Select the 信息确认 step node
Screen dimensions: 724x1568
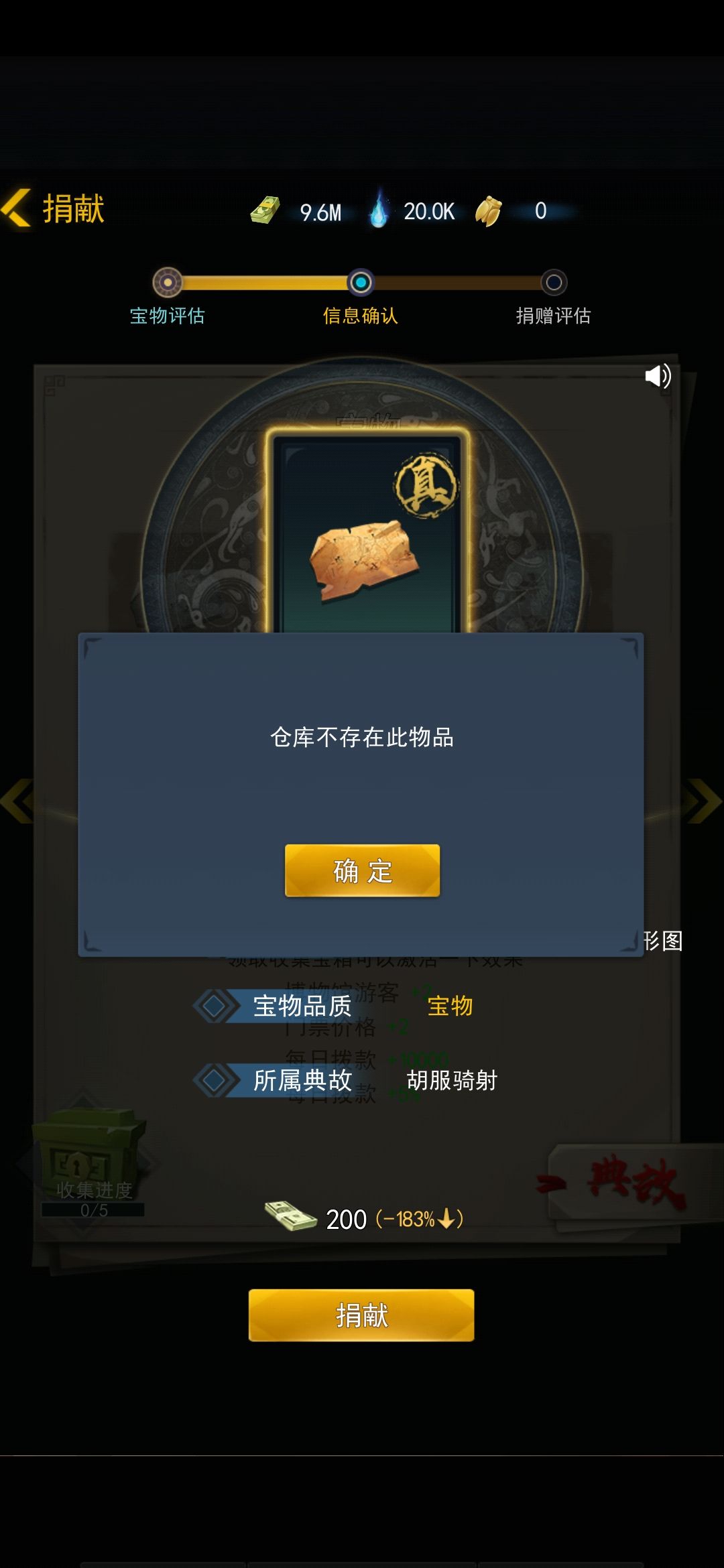pyautogui.click(x=361, y=283)
